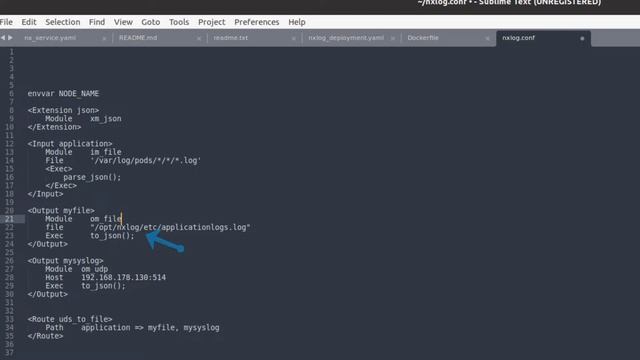The height and width of the screenshot is (360, 640).
Task: Click the '<Input application>' tag
Action: click(70, 144)
